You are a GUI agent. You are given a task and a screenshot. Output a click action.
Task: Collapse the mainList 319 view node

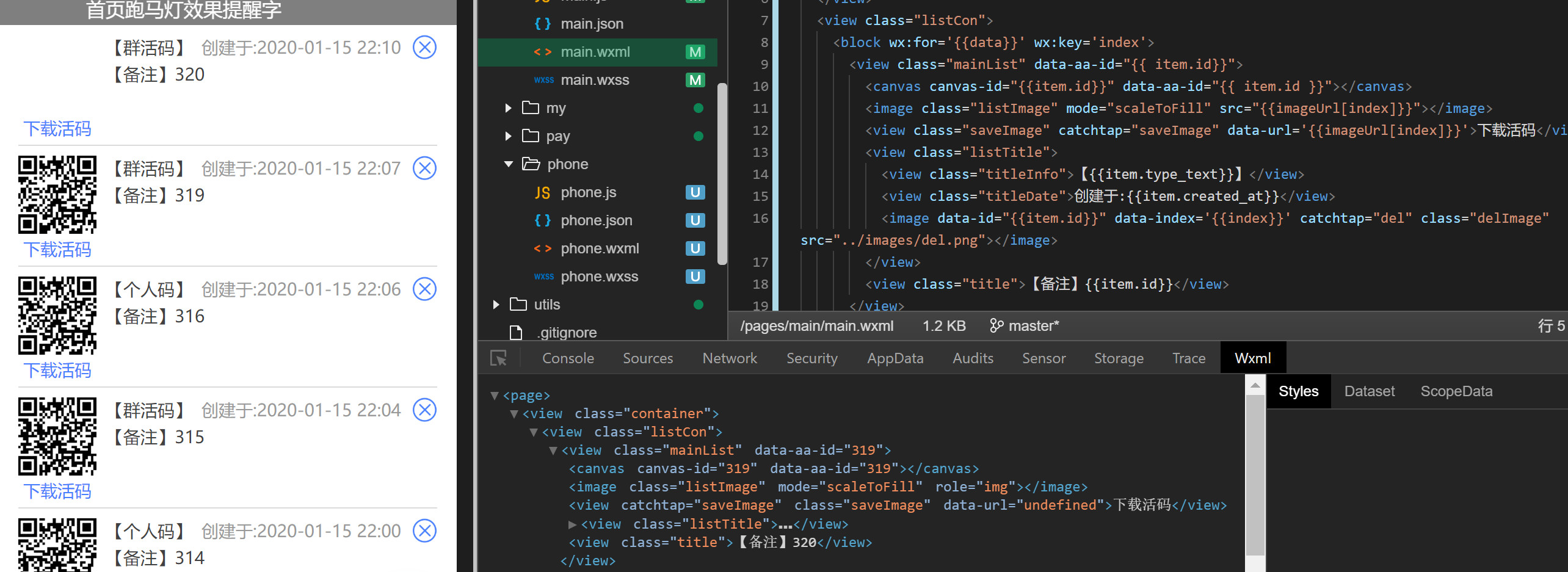click(553, 451)
